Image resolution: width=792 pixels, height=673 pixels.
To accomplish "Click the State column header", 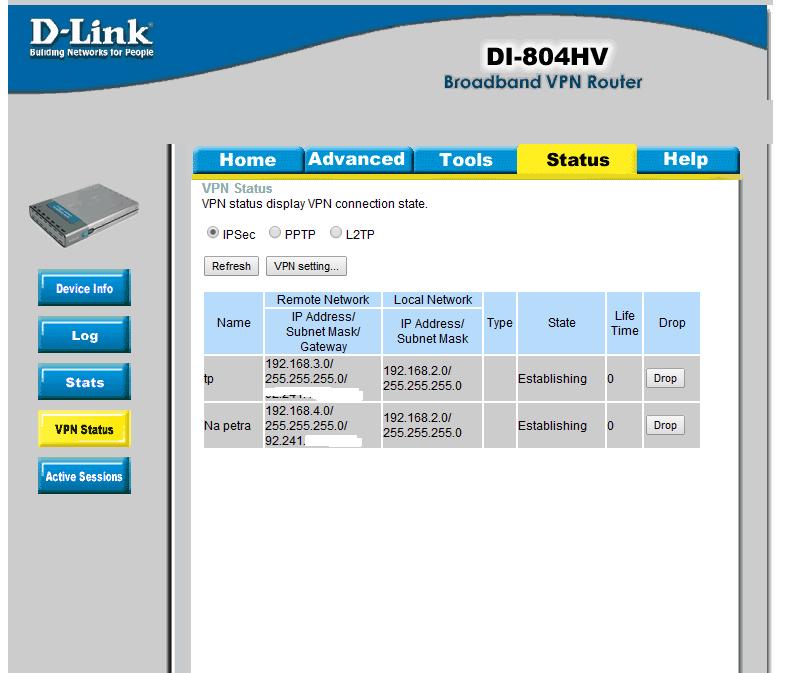I will [x=562, y=323].
